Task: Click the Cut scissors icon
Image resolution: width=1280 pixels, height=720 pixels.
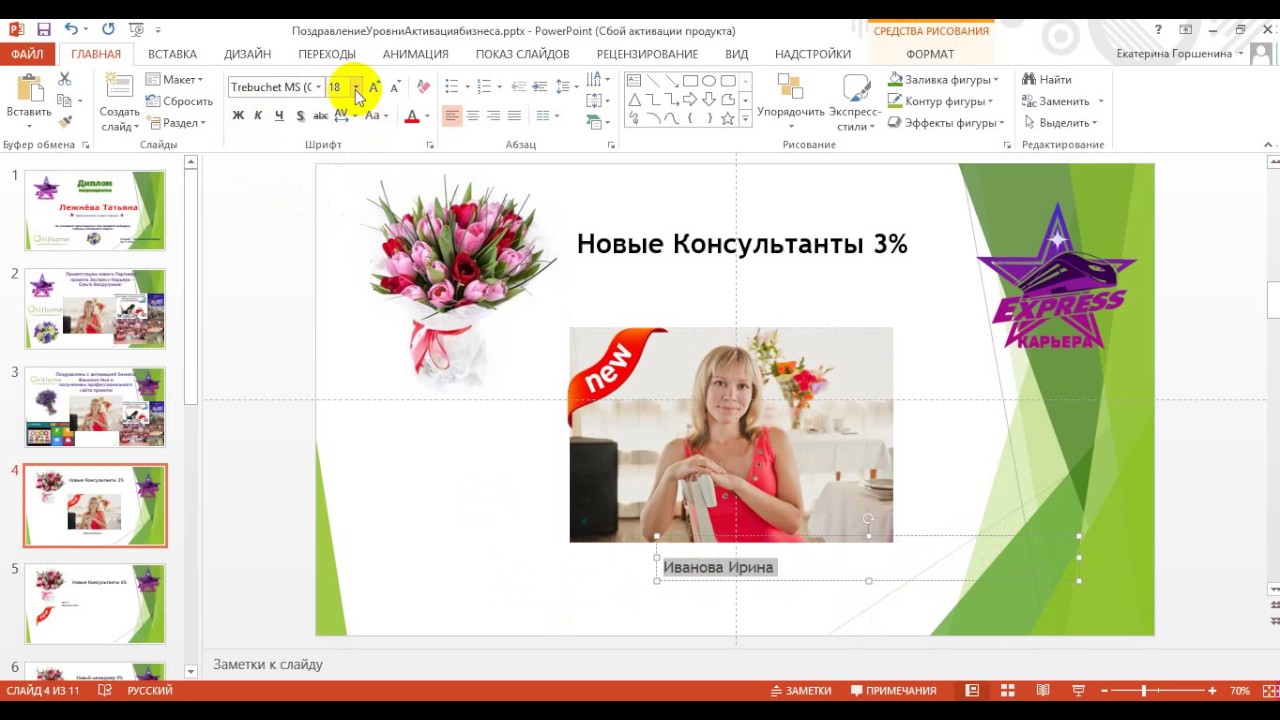Action: 65,79
